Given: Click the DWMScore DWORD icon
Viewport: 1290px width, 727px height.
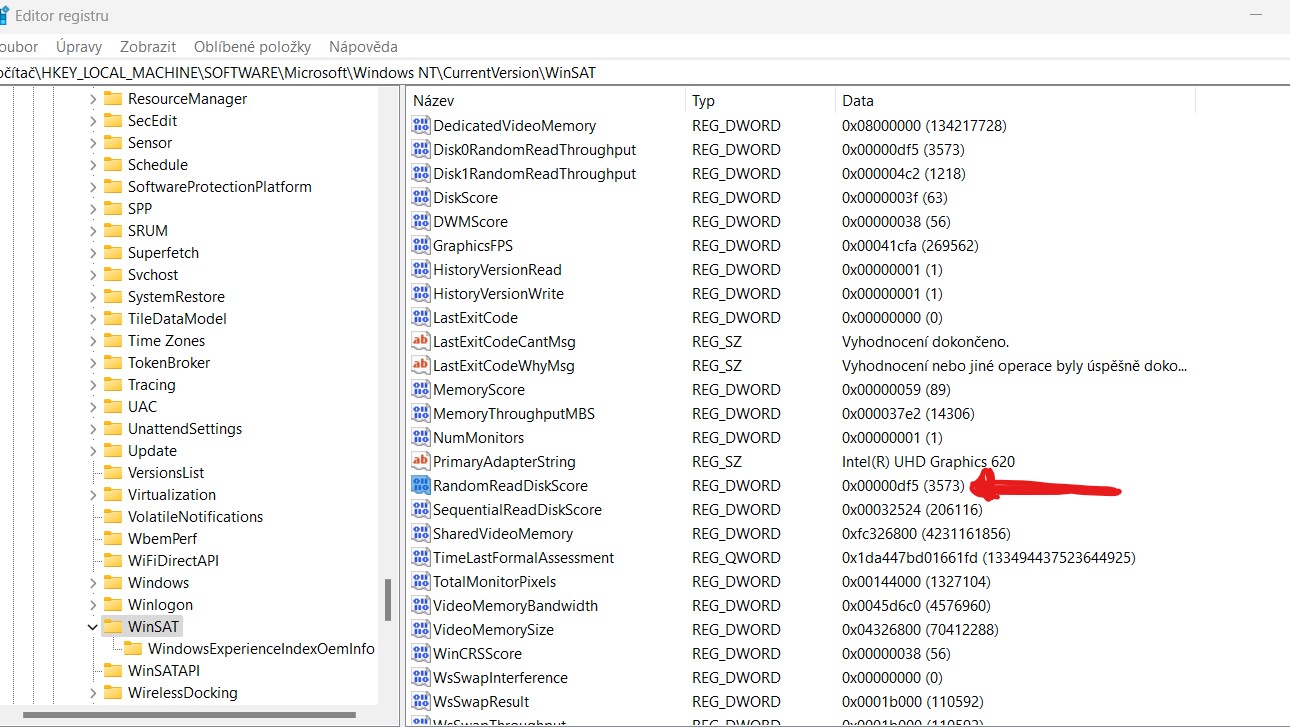Looking at the screenshot, I should click(x=420, y=221).
